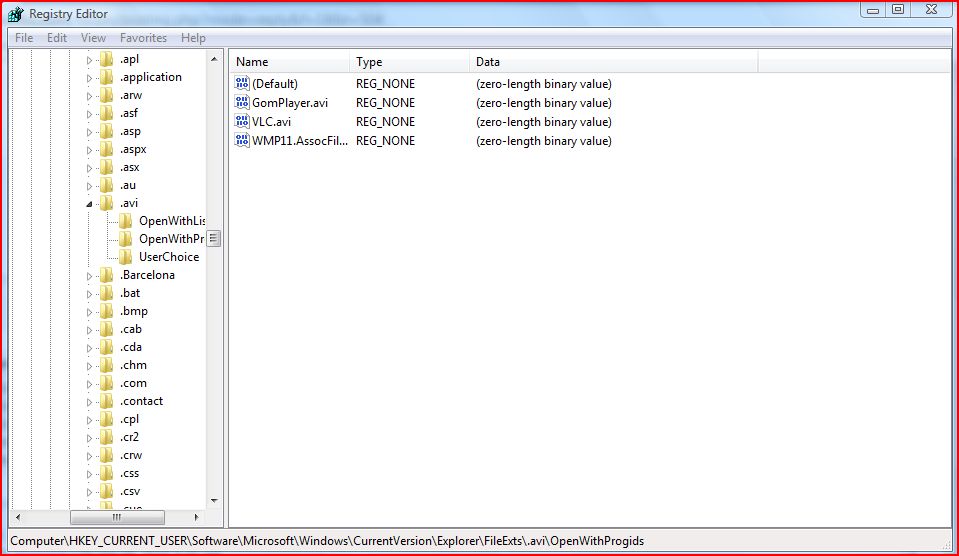Click the UserChoice folder icon

coord(125,257)
